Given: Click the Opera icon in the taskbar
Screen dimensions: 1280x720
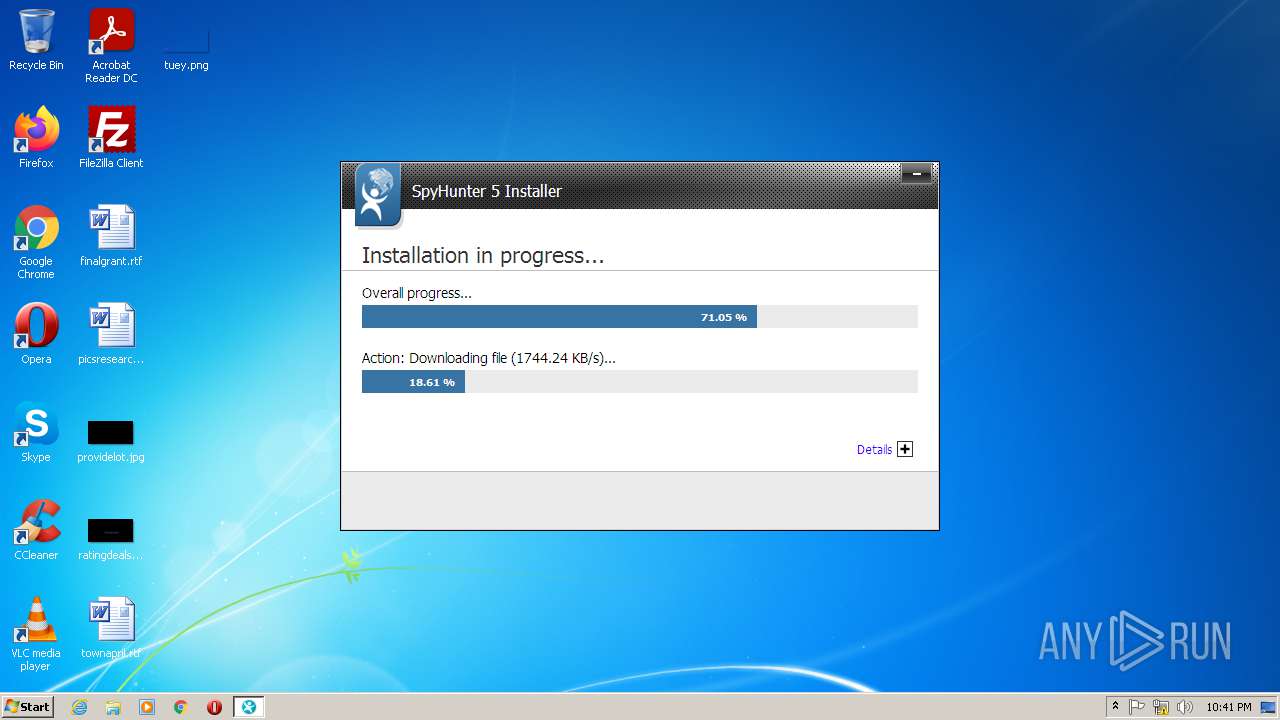Looking at the screenshot, I should pos(214,707).
